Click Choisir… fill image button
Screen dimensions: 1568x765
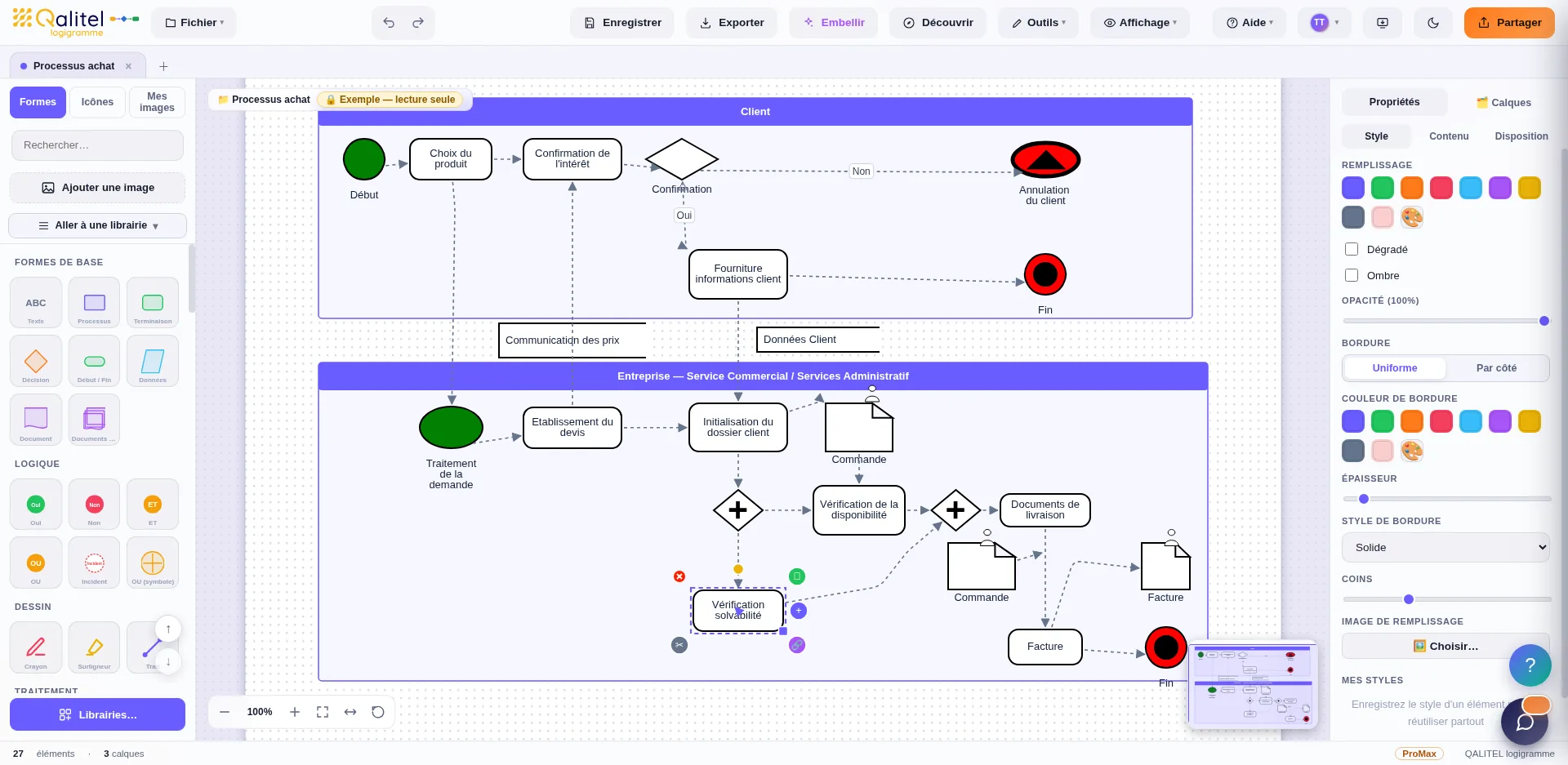point(1445,646)
